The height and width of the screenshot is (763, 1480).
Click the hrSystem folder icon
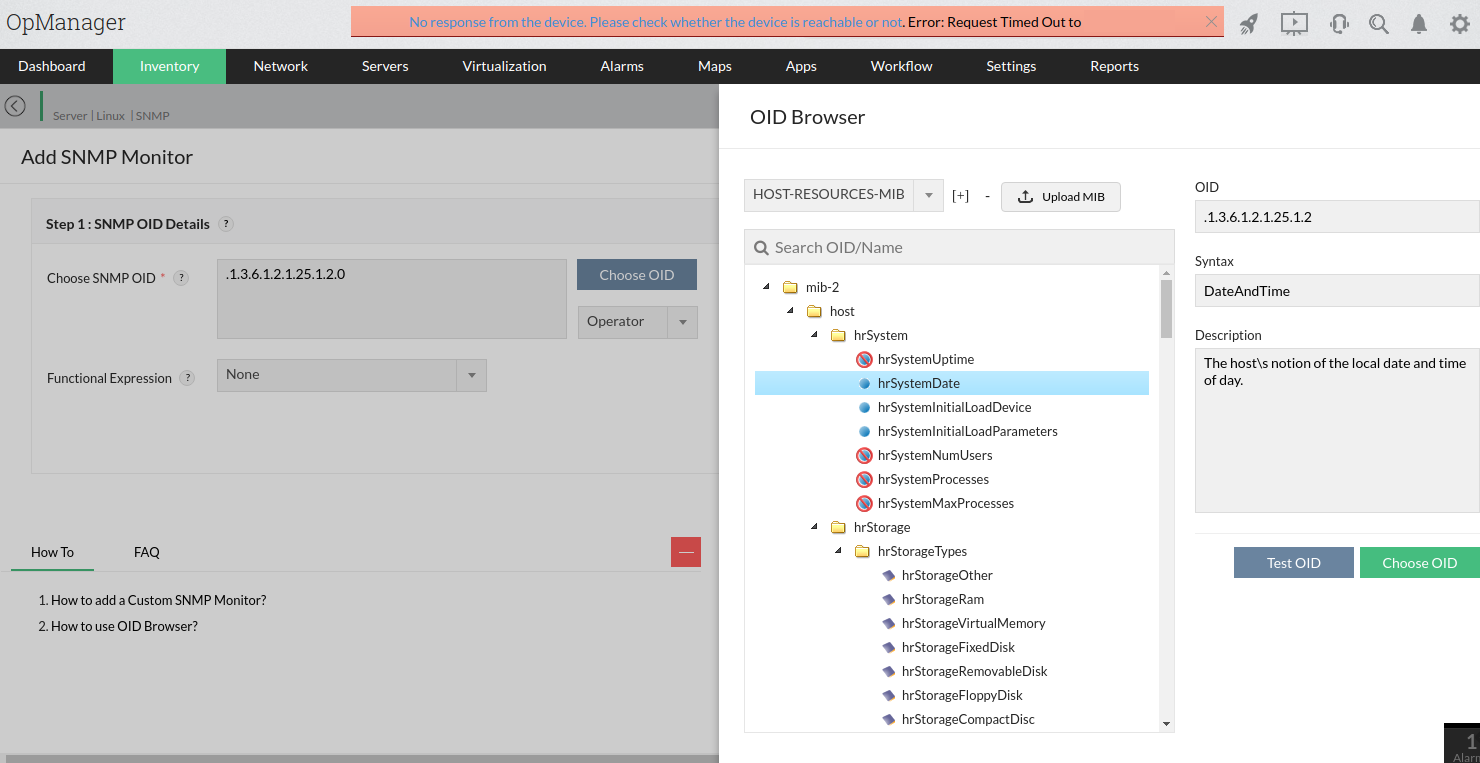[838, 335]
